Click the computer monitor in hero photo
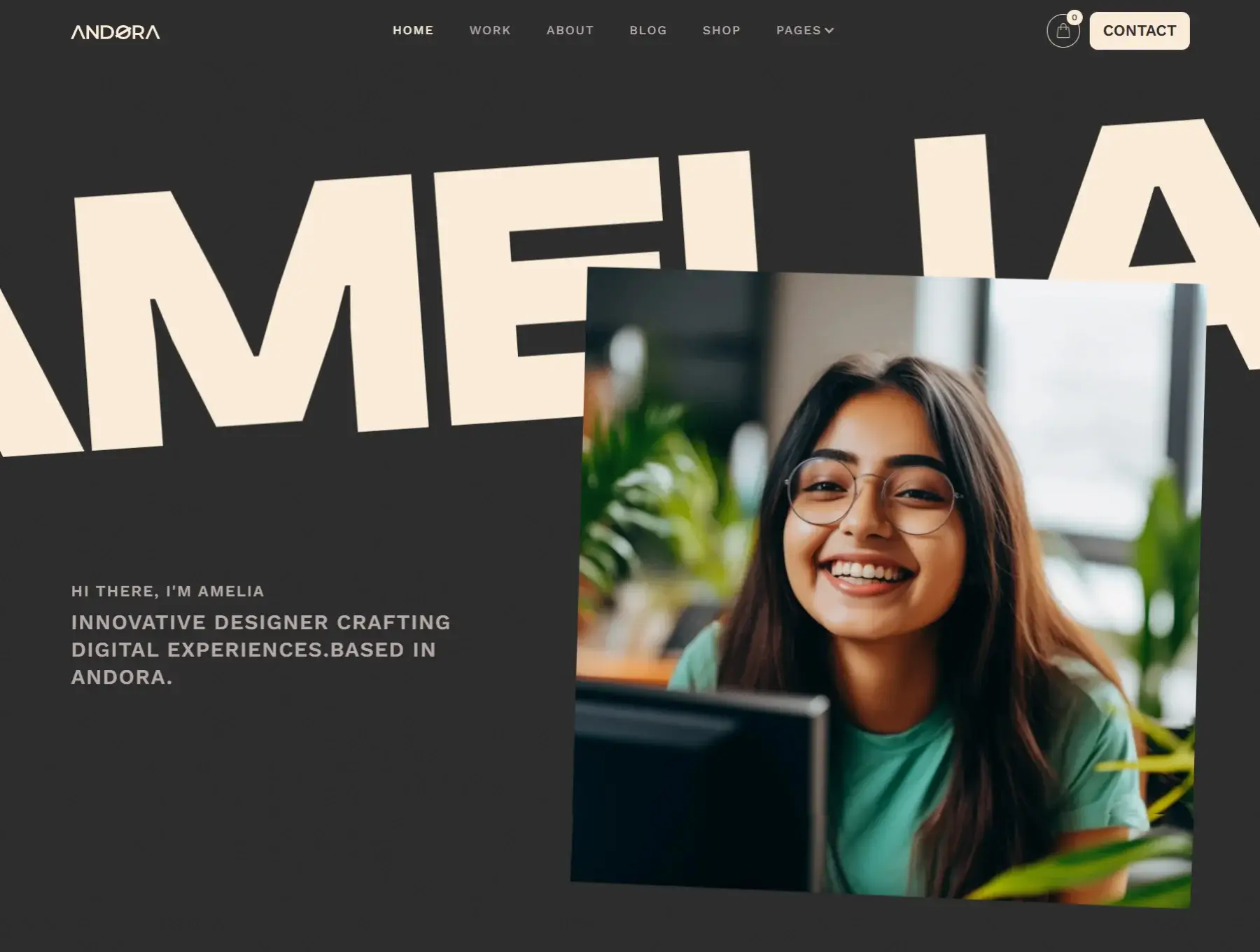Viewport: 1260px width, 952px height. click(x=700, y=784)
